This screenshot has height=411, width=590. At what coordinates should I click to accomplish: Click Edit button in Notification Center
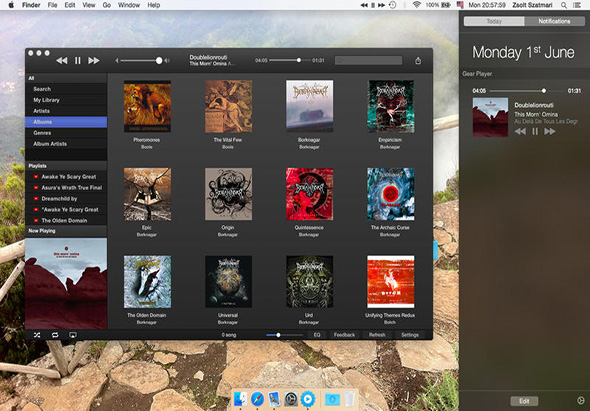pos(524,401)
